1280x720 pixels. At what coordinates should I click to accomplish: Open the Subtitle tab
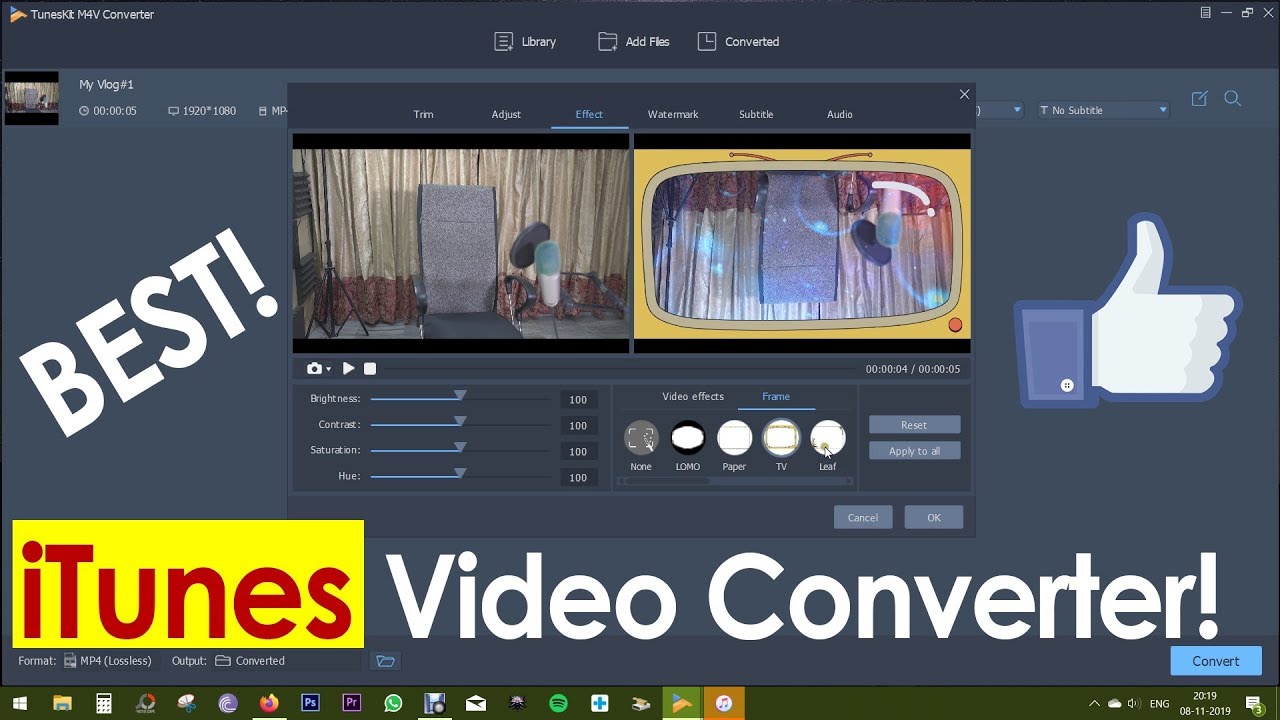point(756,114)
